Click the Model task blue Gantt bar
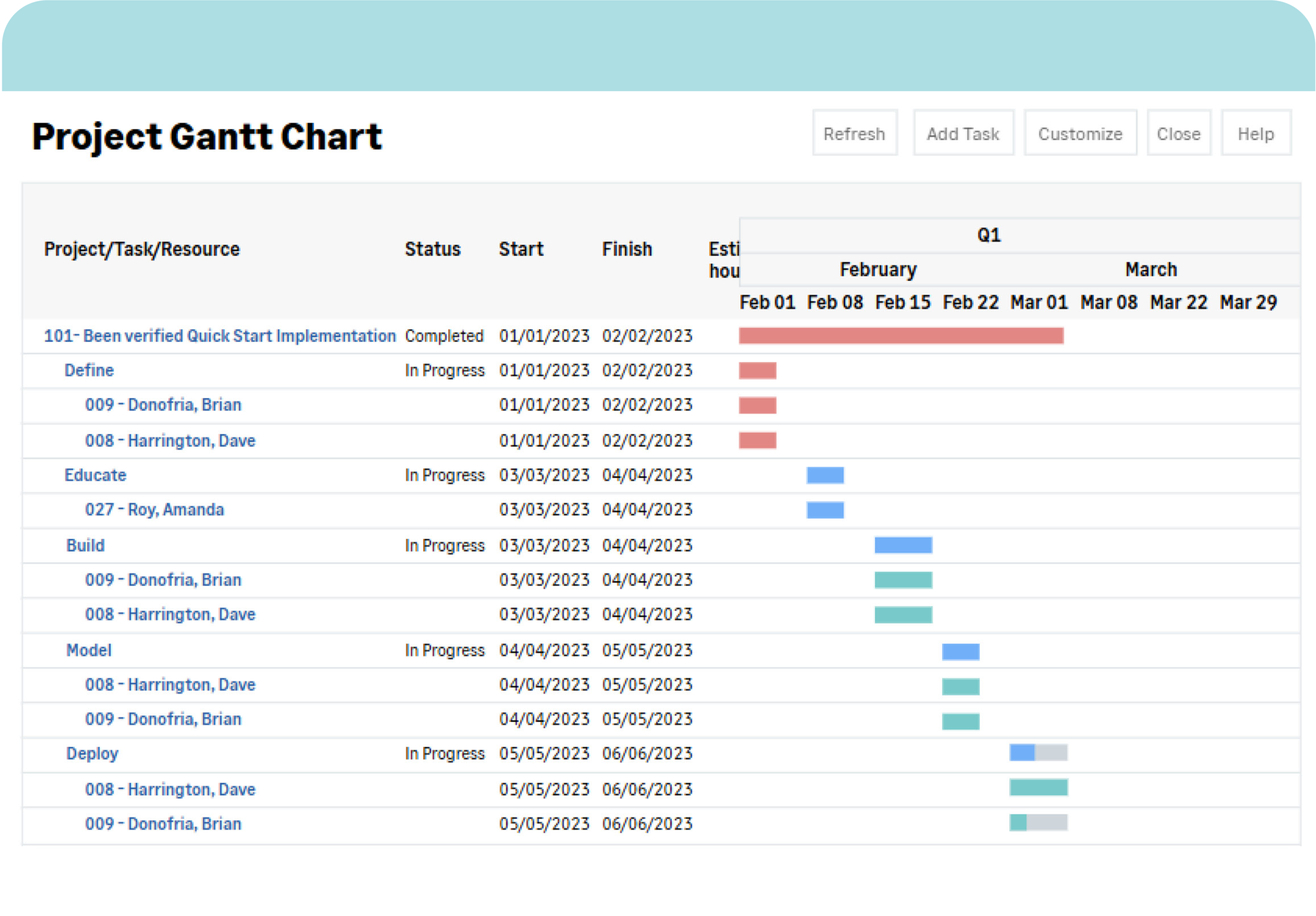 pyautogui.click(x=961, y=652)
